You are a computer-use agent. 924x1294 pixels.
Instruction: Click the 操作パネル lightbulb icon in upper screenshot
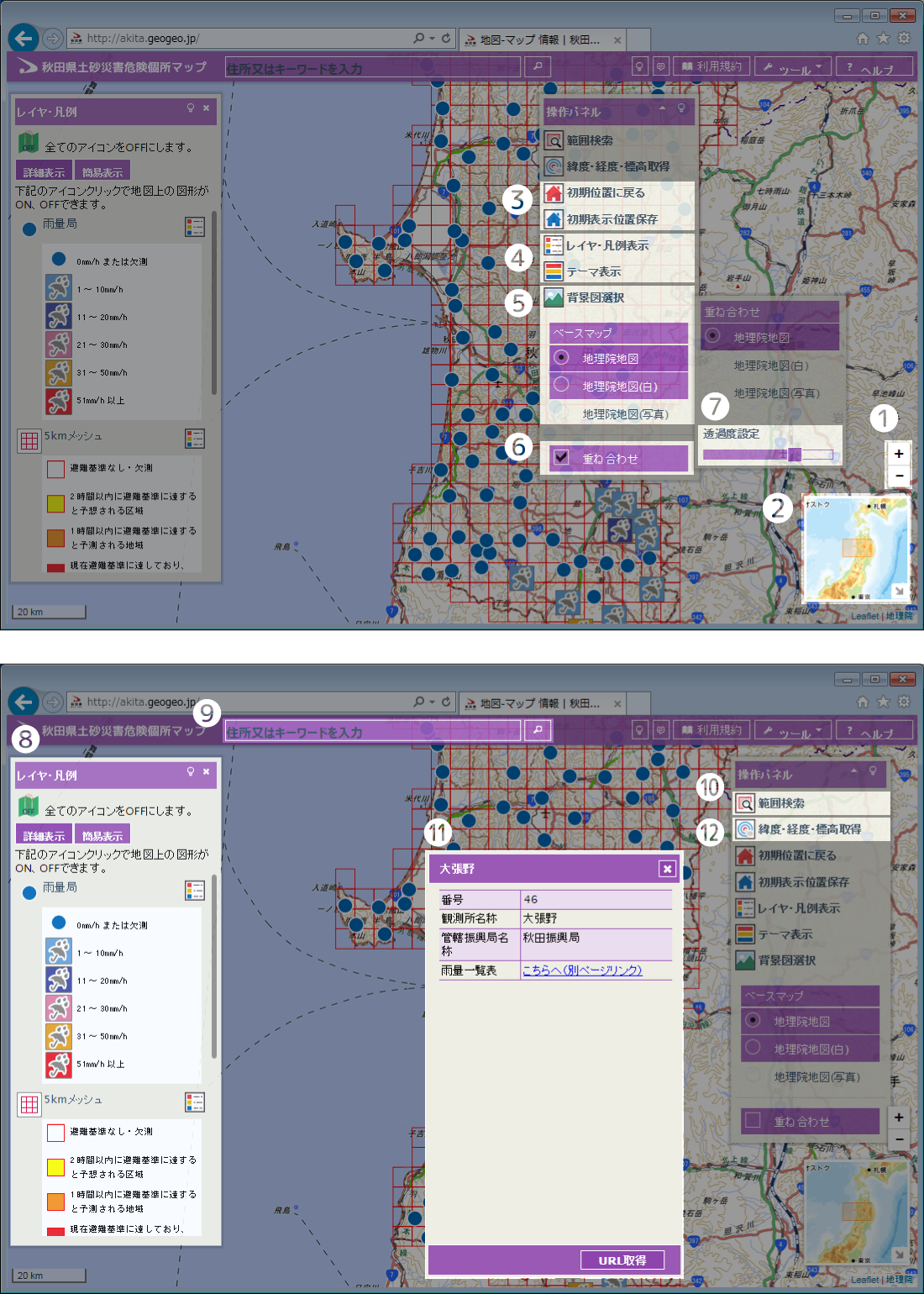[x=681, y=108]
